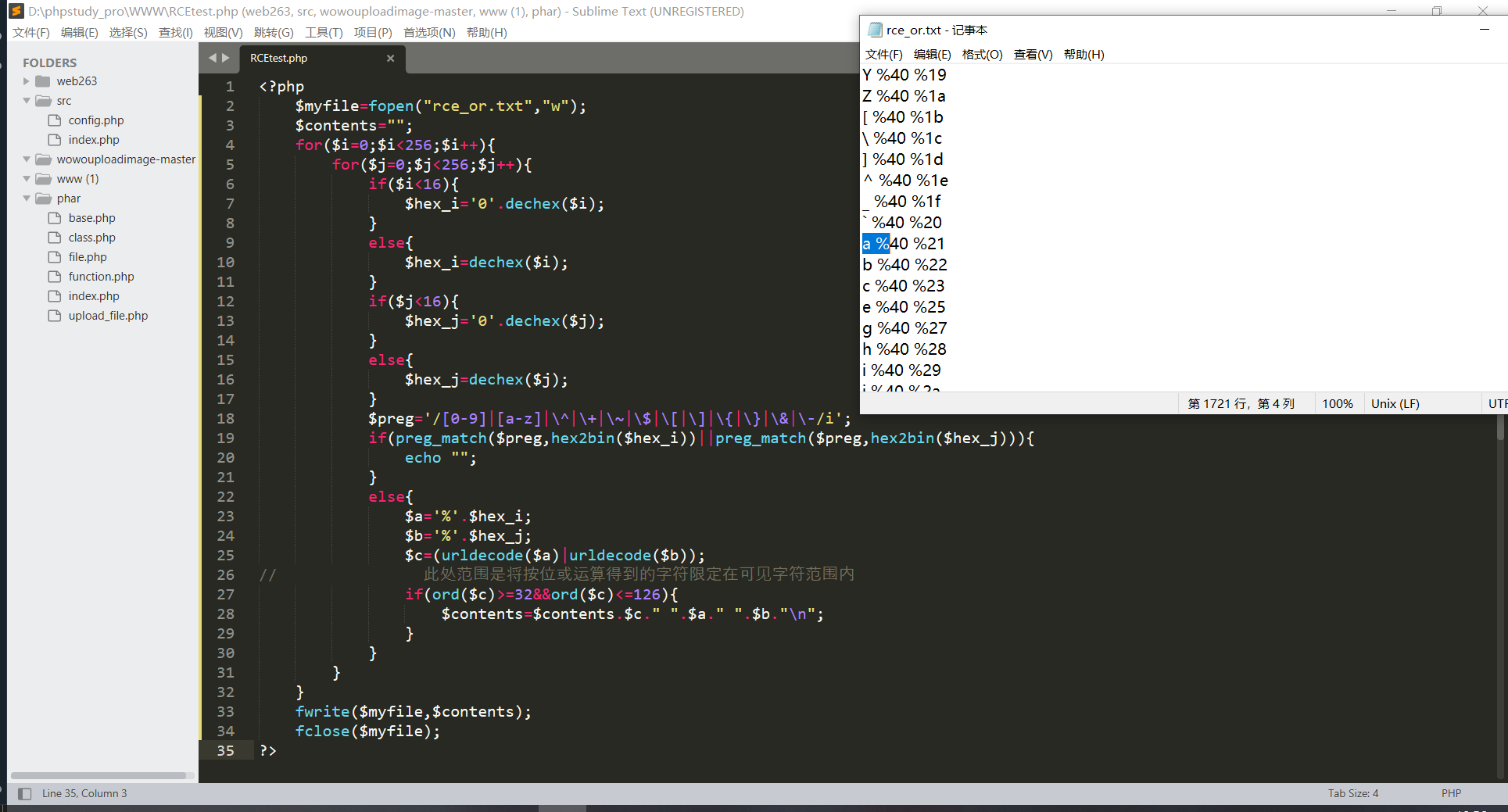
Task: Click the wowouploadimage-master folder icon
Action: pyautogui.click(x=43, y=159)
